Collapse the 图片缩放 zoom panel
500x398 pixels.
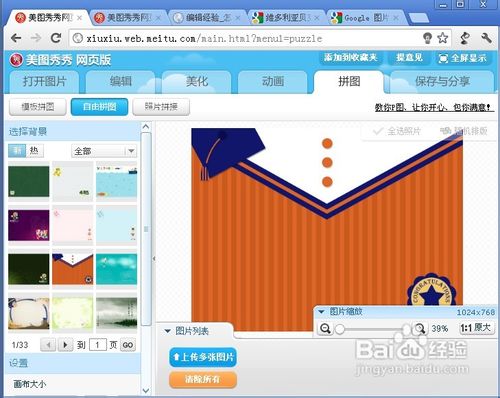pos(321,312)
